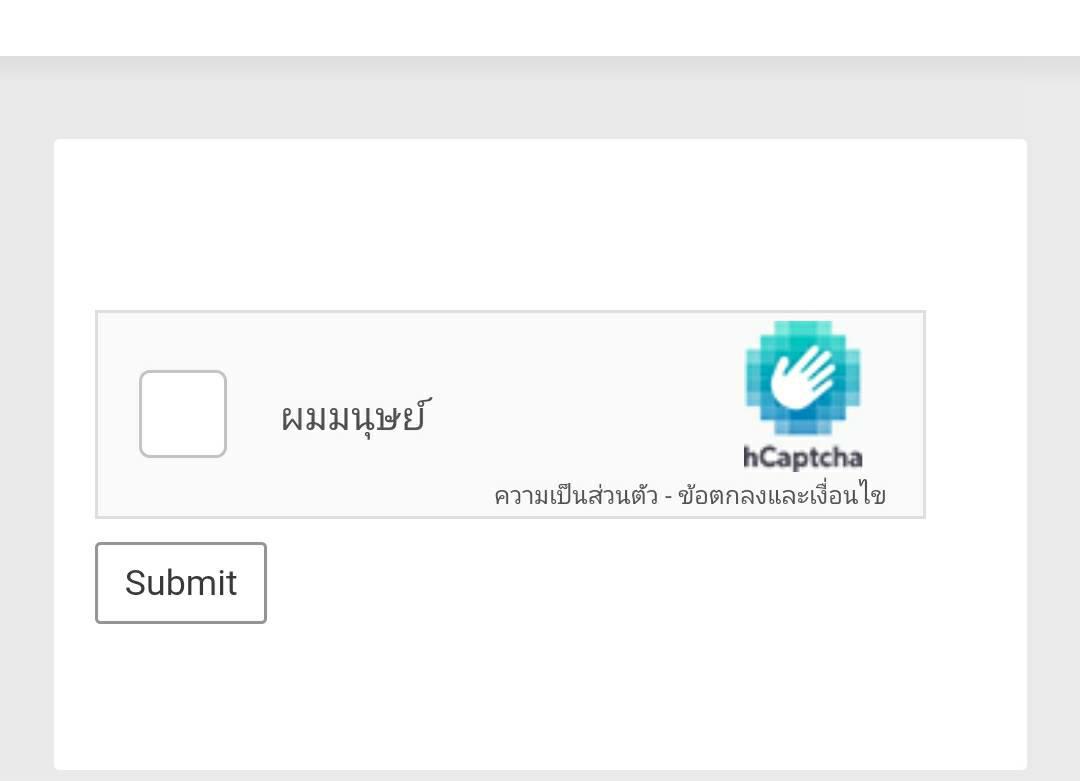
Task: Click the hCaptcha hand logo
Action: pyautogui.click(x=803, y=378)
